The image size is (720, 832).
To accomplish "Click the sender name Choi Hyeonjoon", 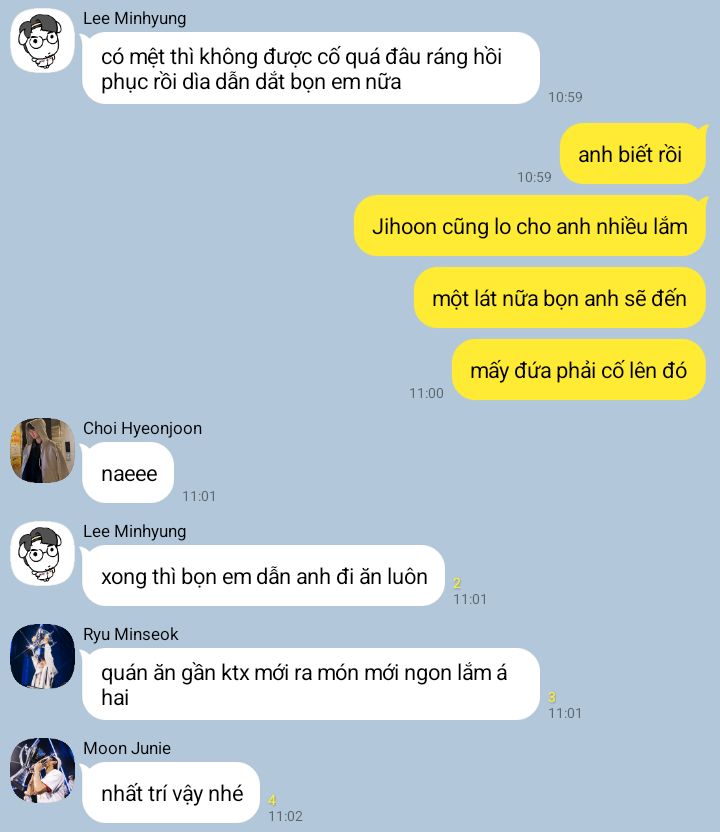I will click(x=142, y=428).
